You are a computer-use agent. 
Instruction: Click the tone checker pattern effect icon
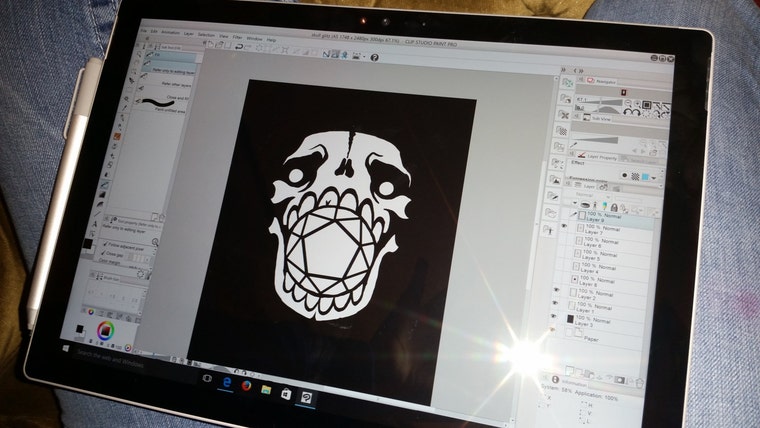click(635, 176)
